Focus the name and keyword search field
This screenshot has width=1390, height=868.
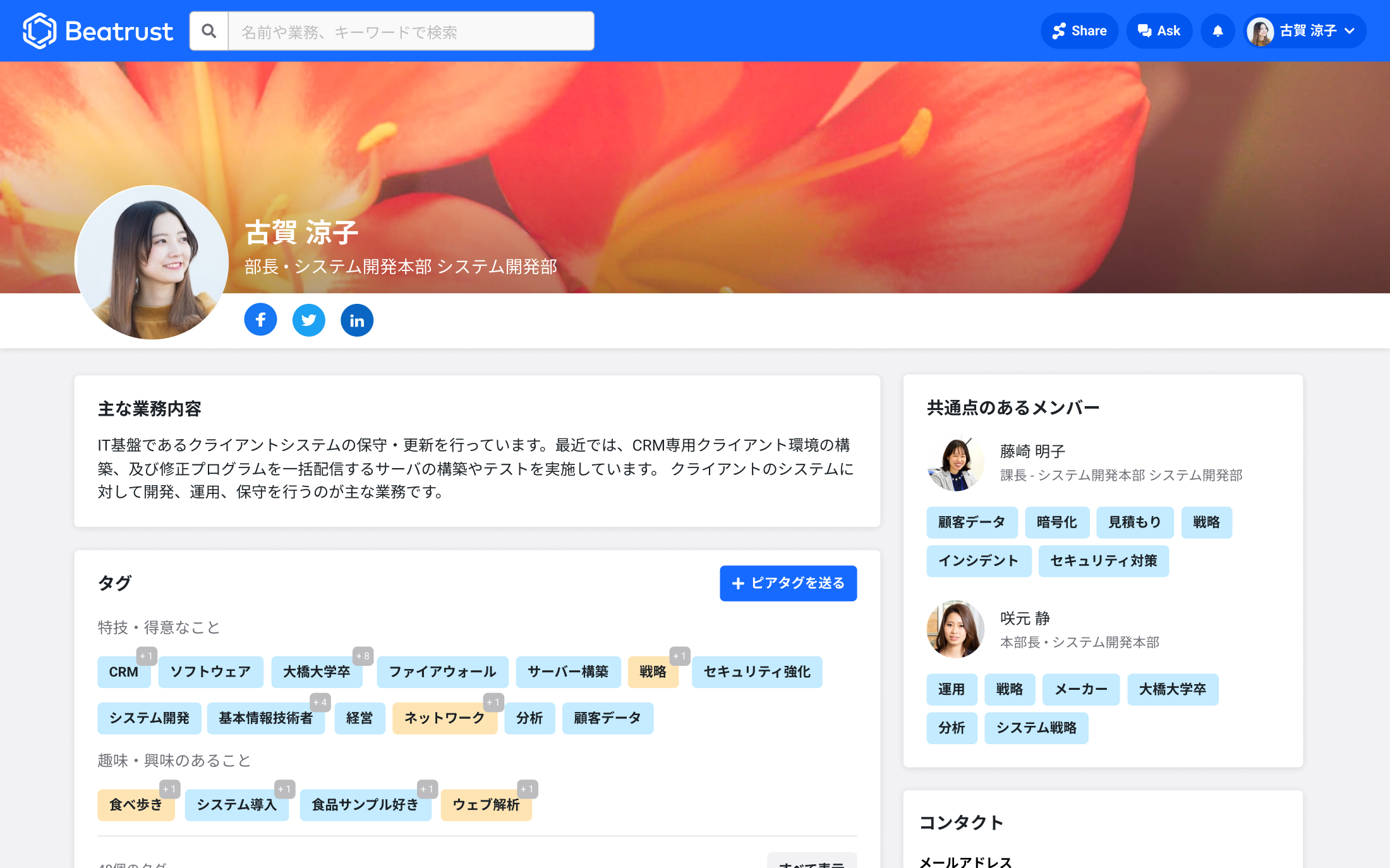pos(411,31)
